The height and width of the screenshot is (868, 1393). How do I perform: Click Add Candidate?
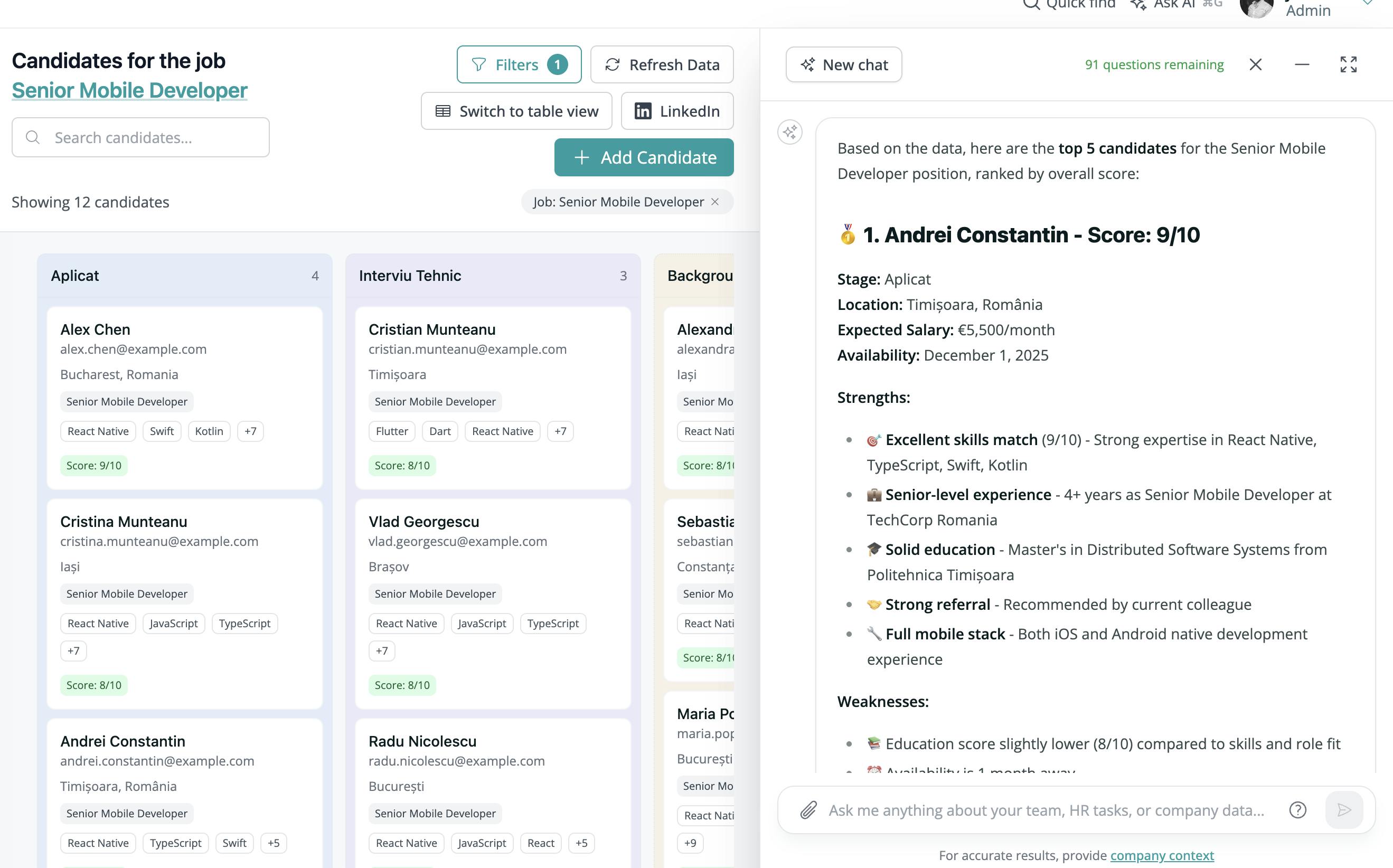(643, 157)
